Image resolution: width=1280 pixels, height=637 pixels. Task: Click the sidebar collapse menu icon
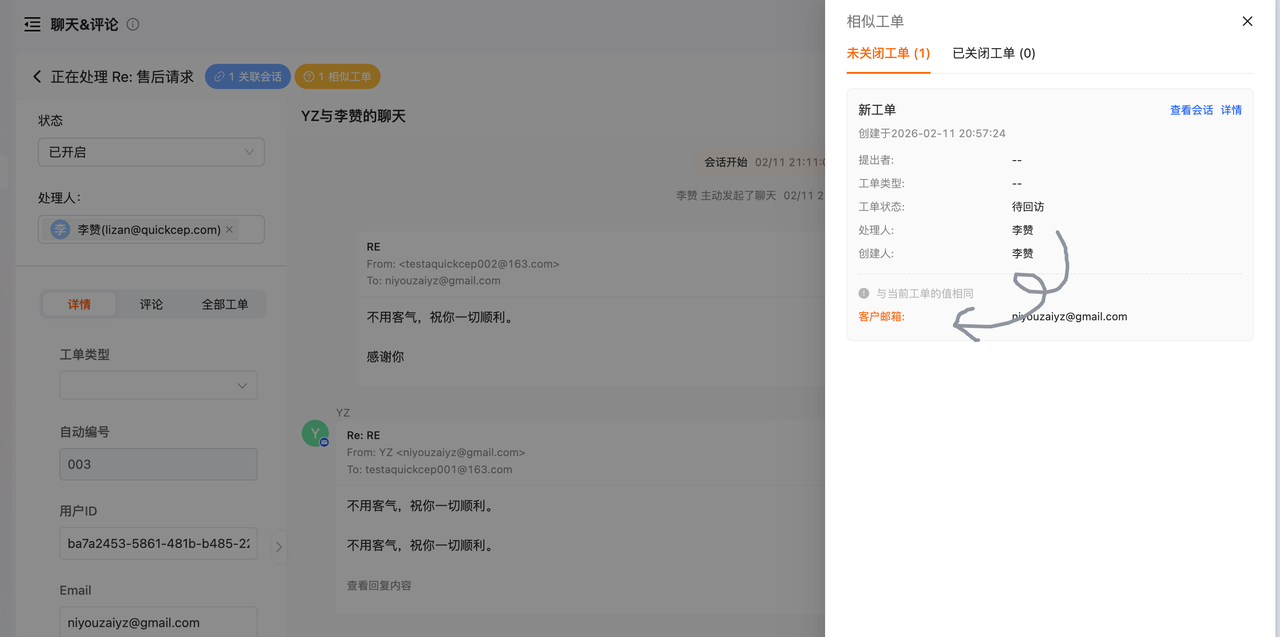coord(33,24)
